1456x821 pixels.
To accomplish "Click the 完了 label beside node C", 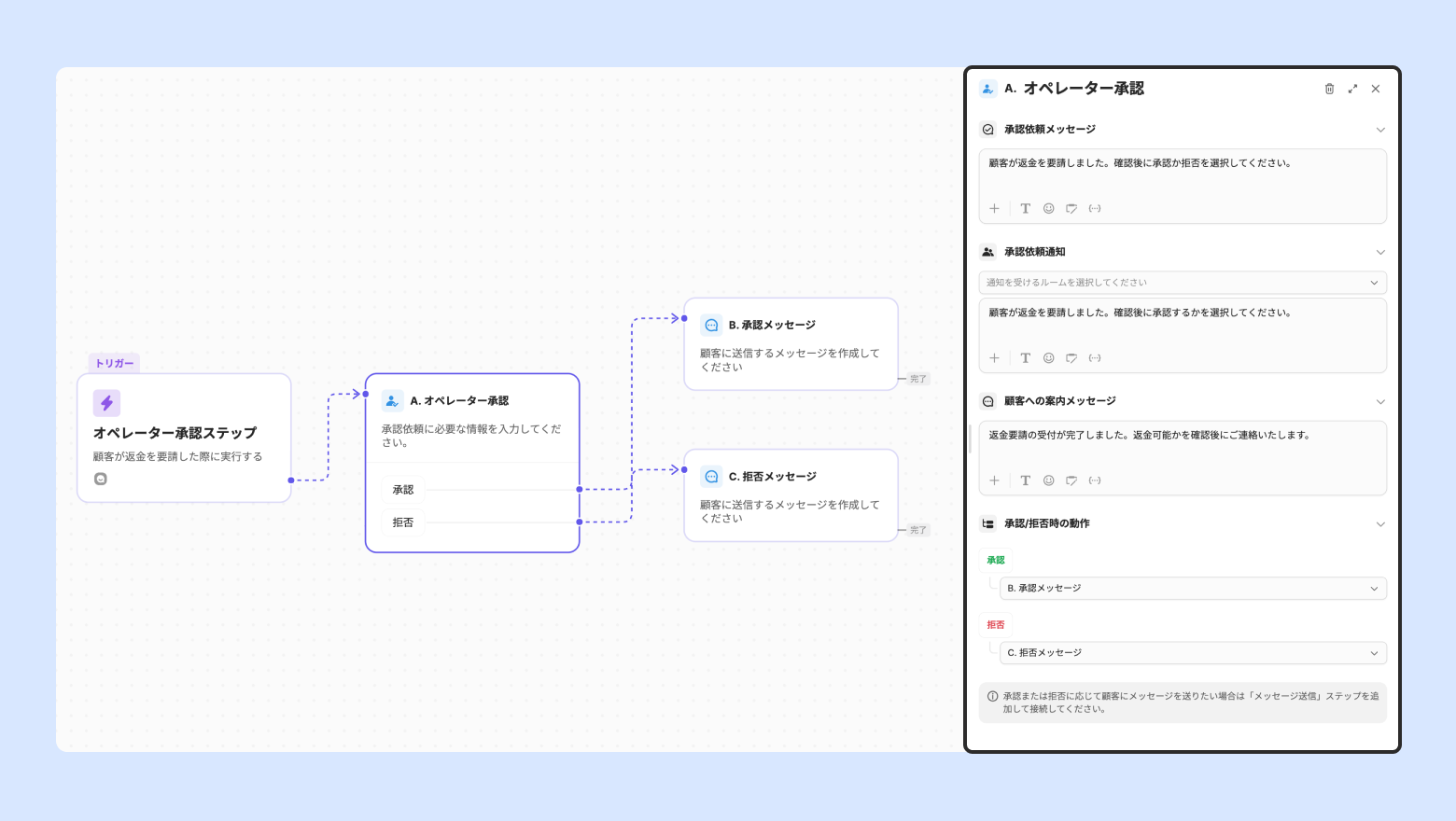I will click(x=918, y=530).
